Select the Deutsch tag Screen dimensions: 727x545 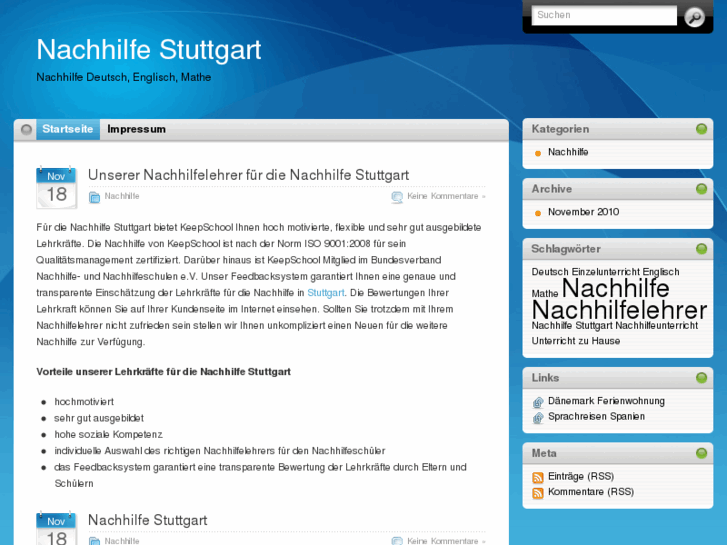(550, 272)
